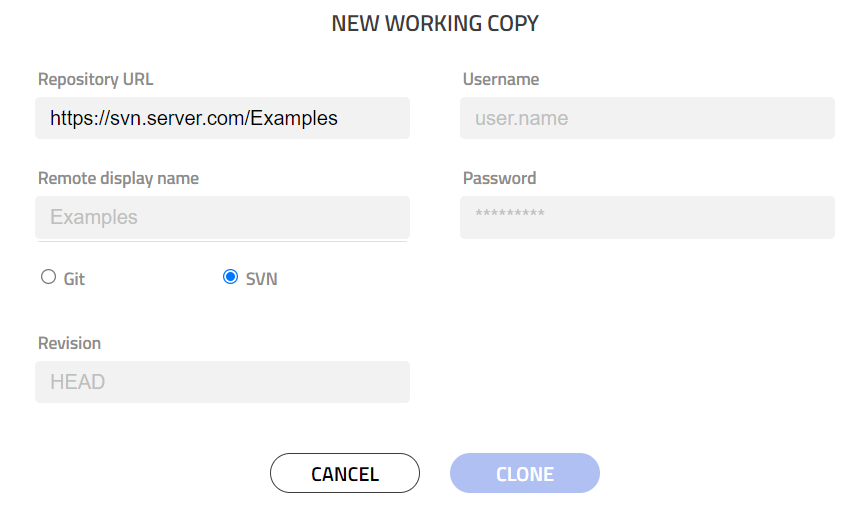Click the NEW WORKING COPY title

(x=435, y=24)
